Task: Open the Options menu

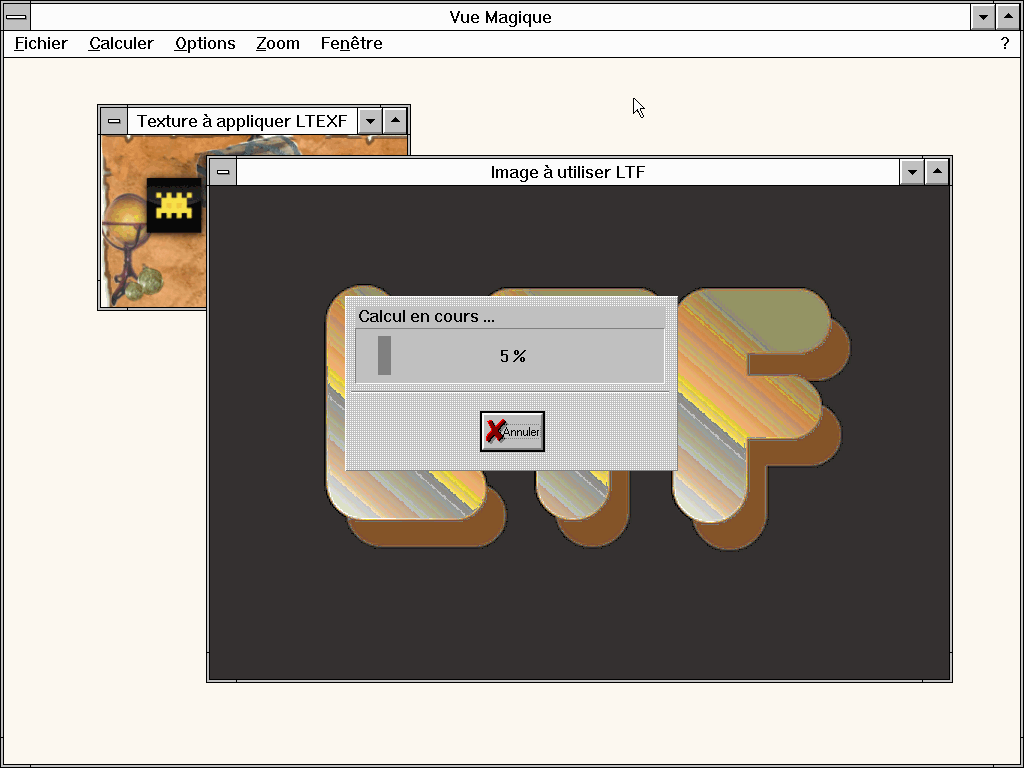Action: click(x=205, y=44)
